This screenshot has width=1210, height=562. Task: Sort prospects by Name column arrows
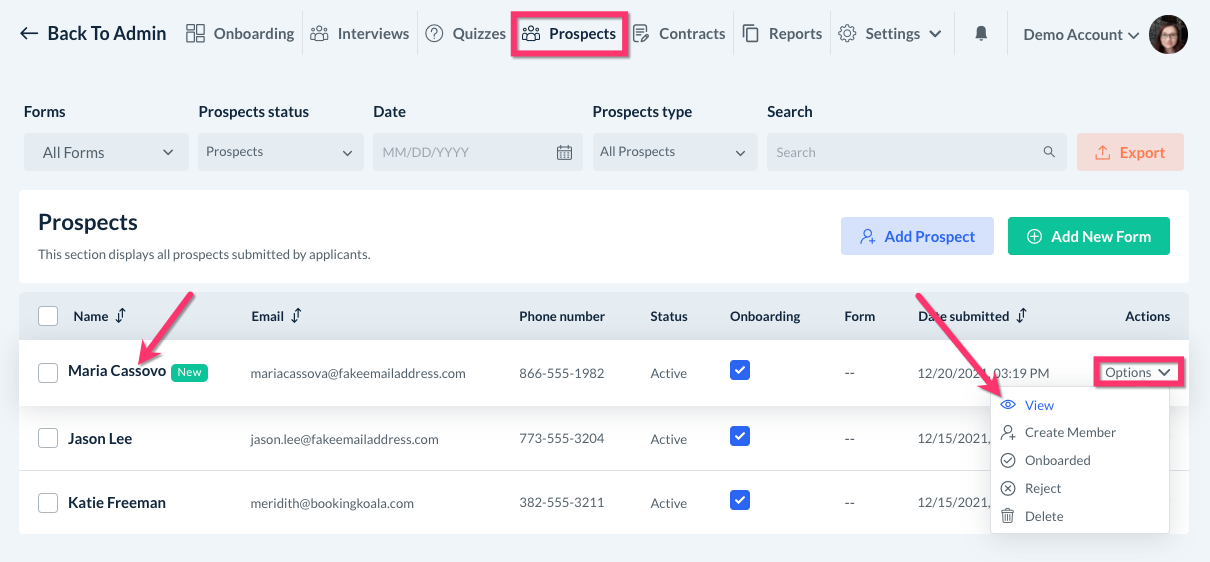121,316
